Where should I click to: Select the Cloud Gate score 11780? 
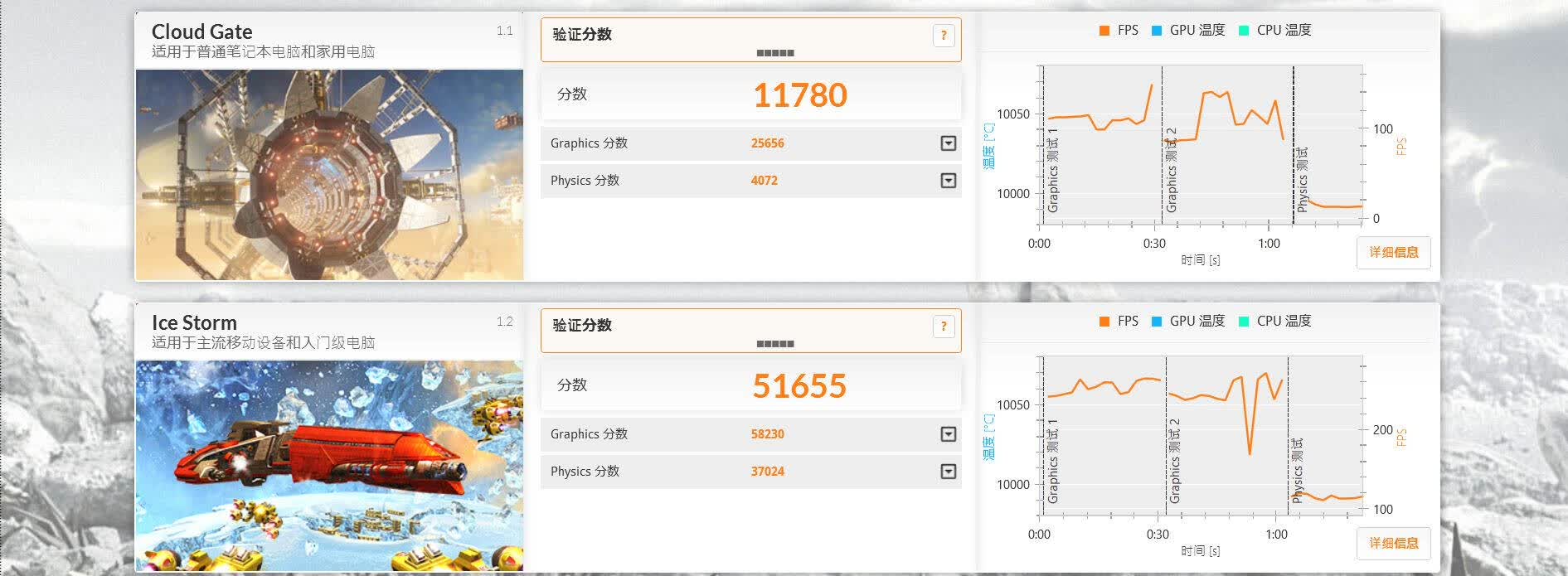pos(800,95)
